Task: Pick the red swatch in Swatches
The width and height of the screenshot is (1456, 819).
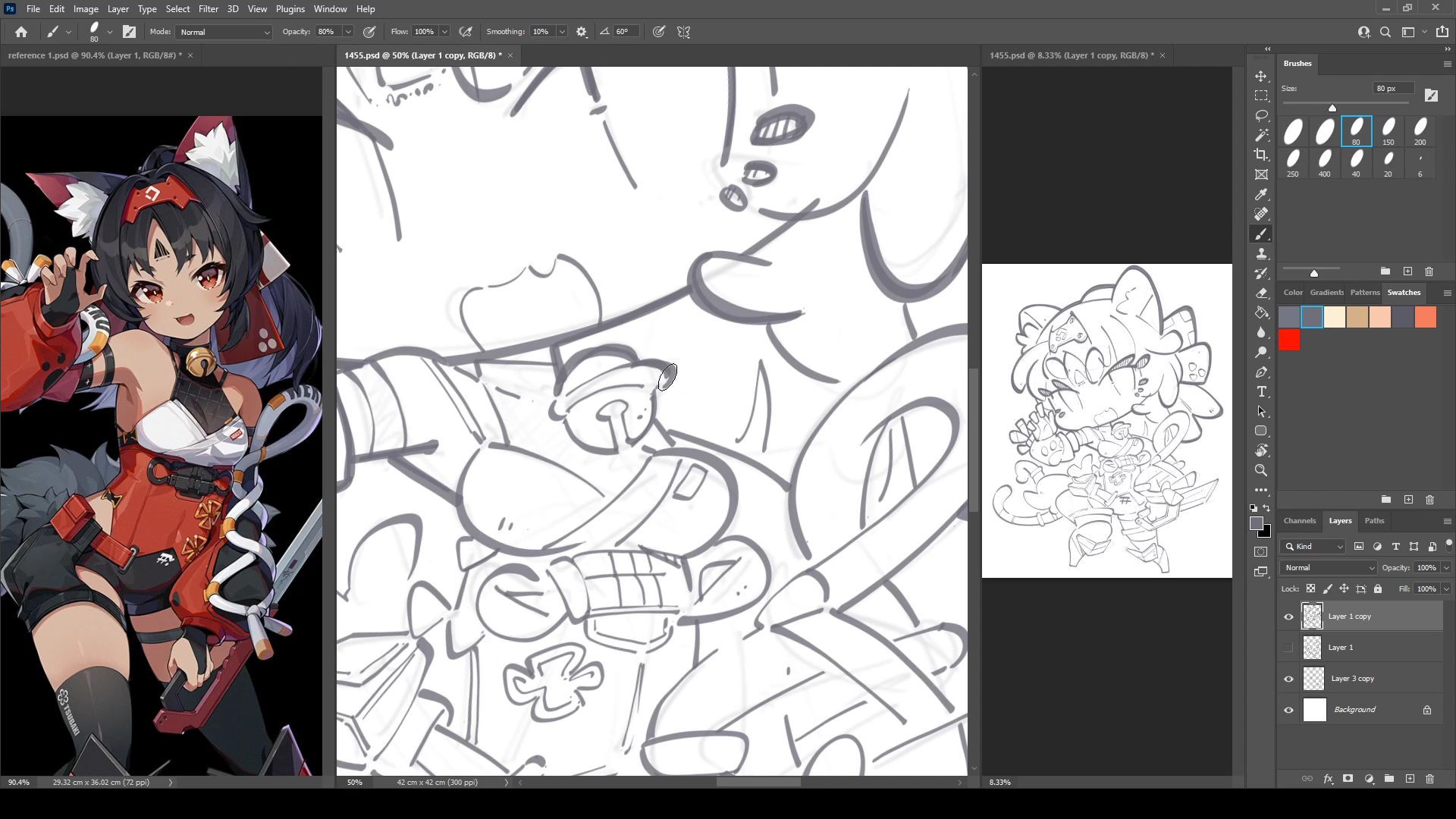Action: click(x=1289, y=340)
